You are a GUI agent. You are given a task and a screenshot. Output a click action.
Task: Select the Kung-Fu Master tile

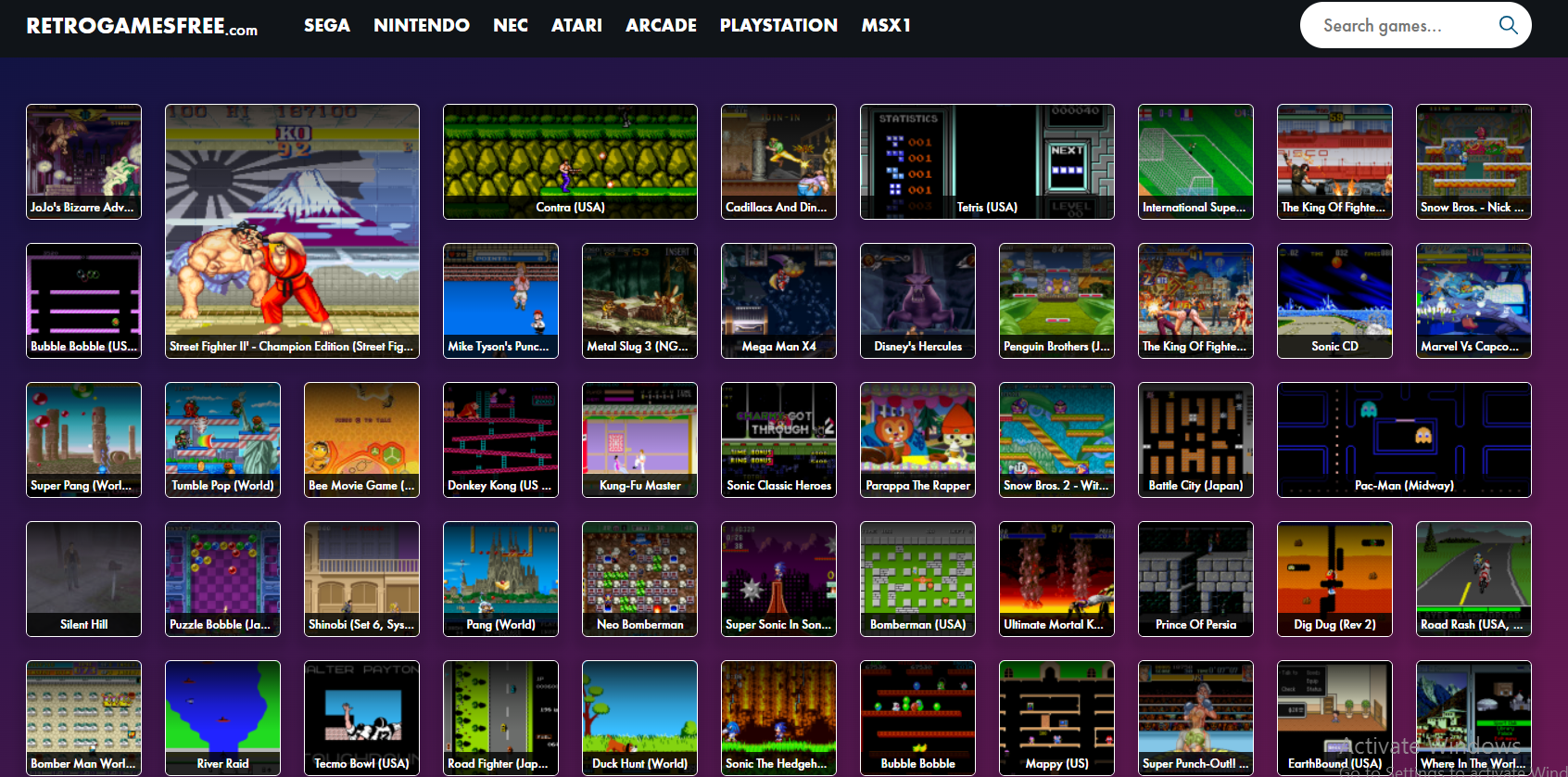[639, 439]
